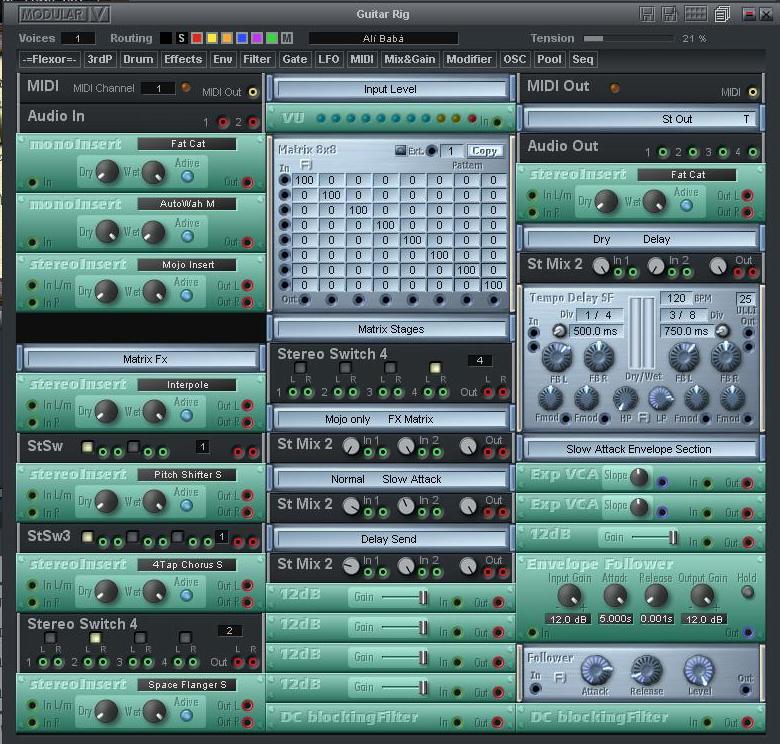Toggle Active on Space Flanger S insert
The image size is (780, 744).
click(x=187, y=715)
